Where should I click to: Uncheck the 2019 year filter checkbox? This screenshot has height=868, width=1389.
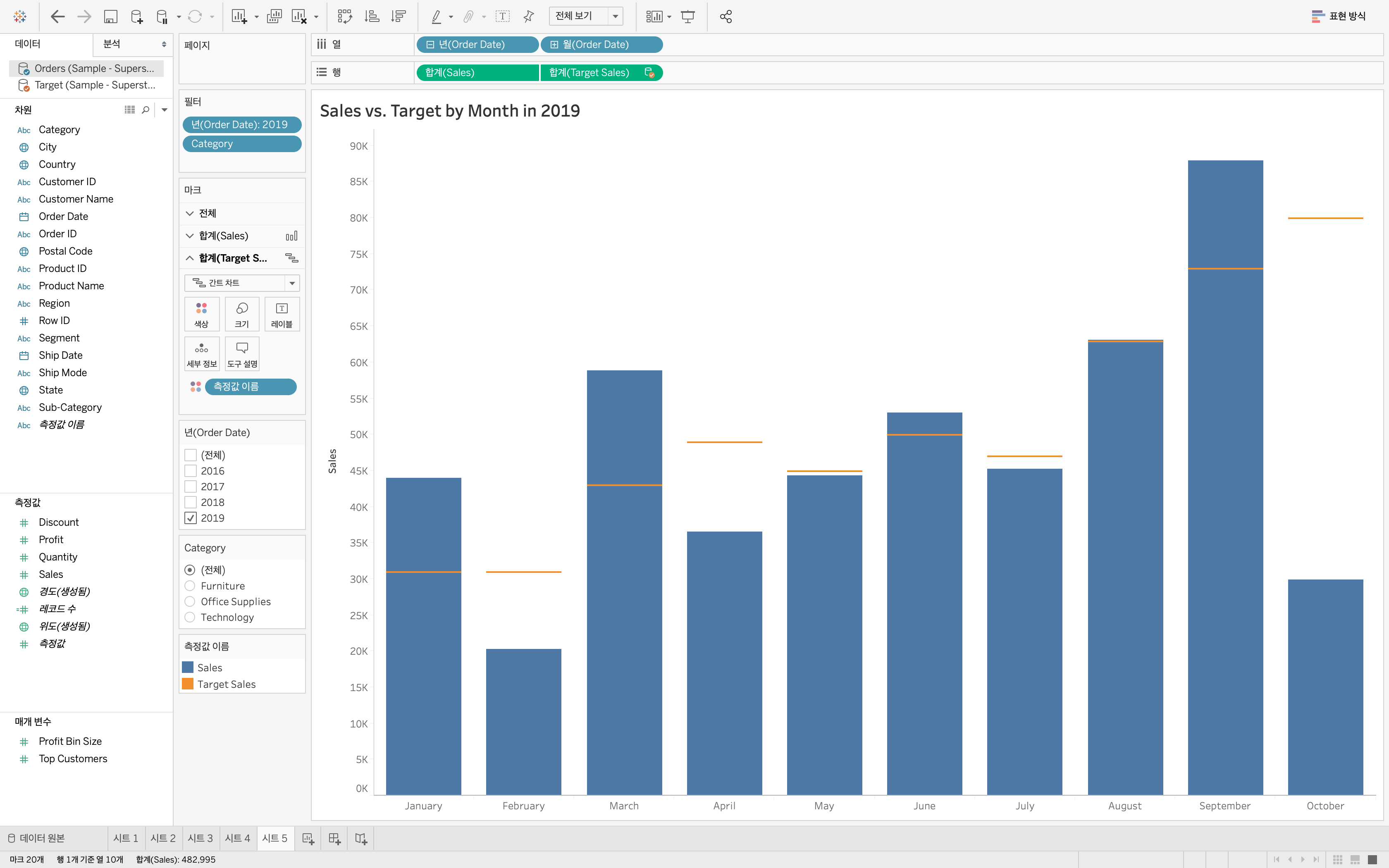click(191, 518)
